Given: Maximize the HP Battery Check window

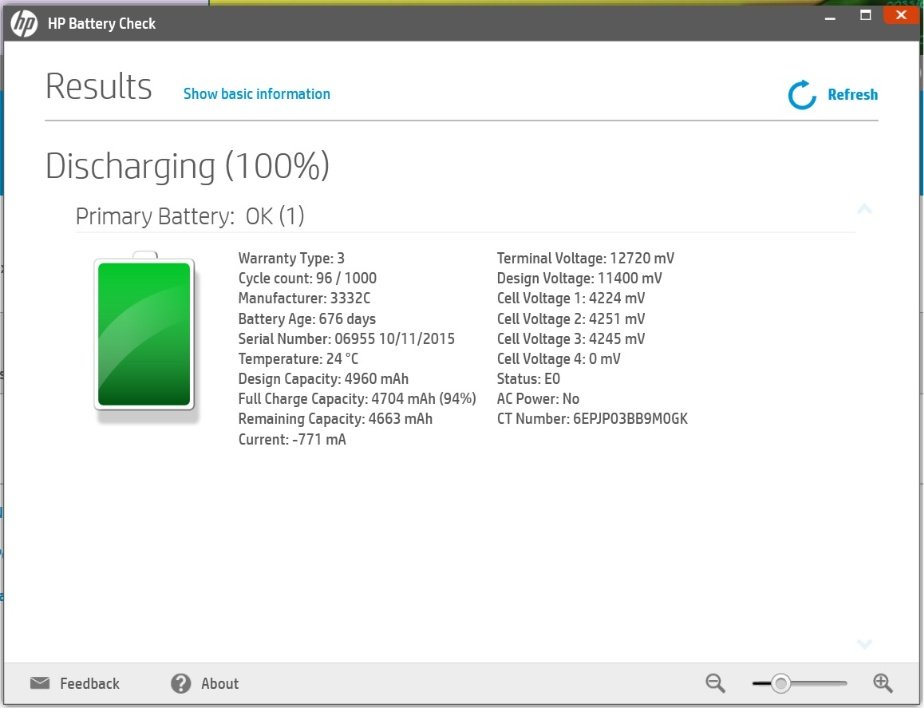Looking at the screenshot, I should click(x=866, y=14).
